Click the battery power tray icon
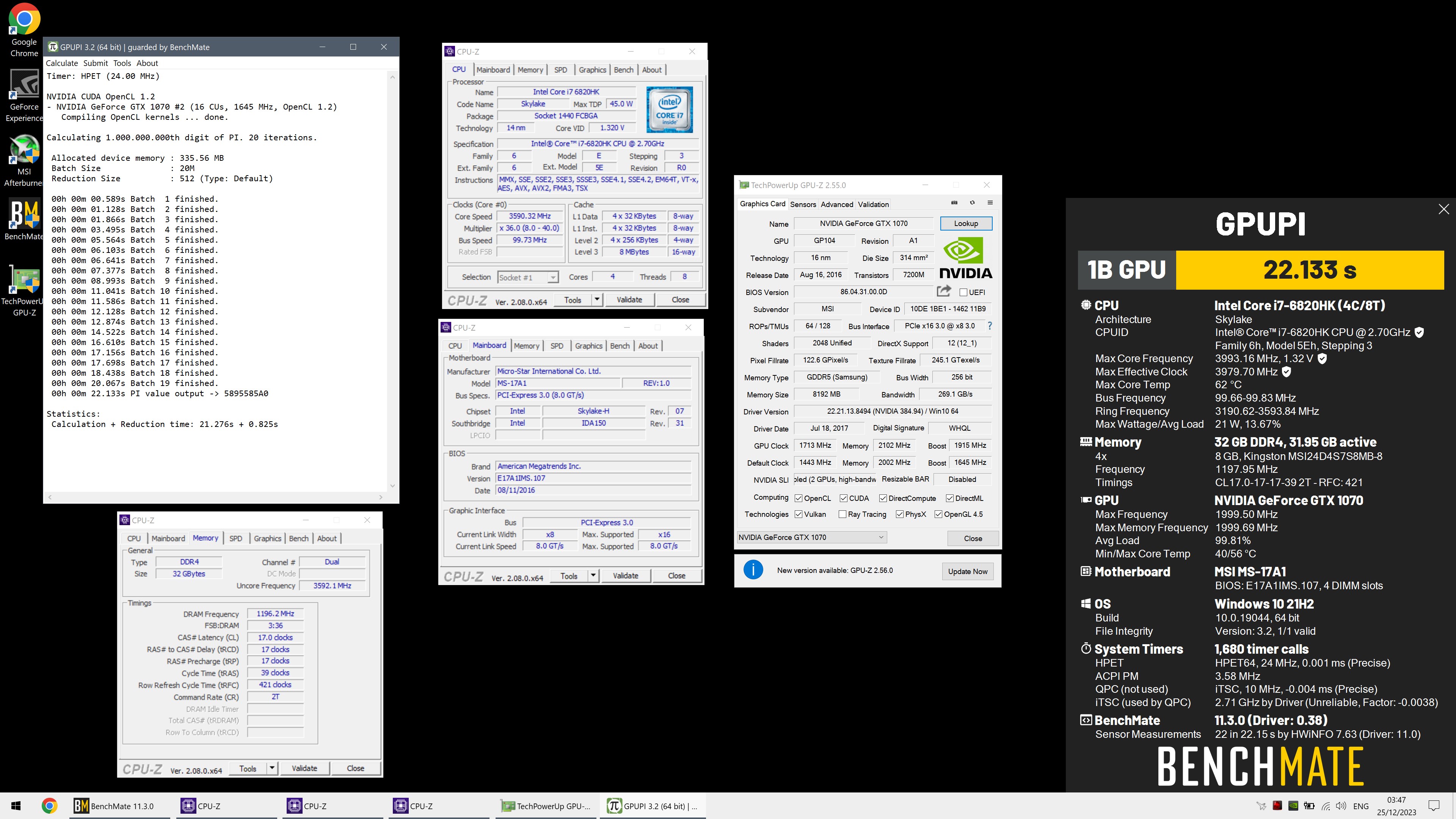The height and width of the screenshot is (819, 1456). pyautogui.click(x=1309, y=806)
